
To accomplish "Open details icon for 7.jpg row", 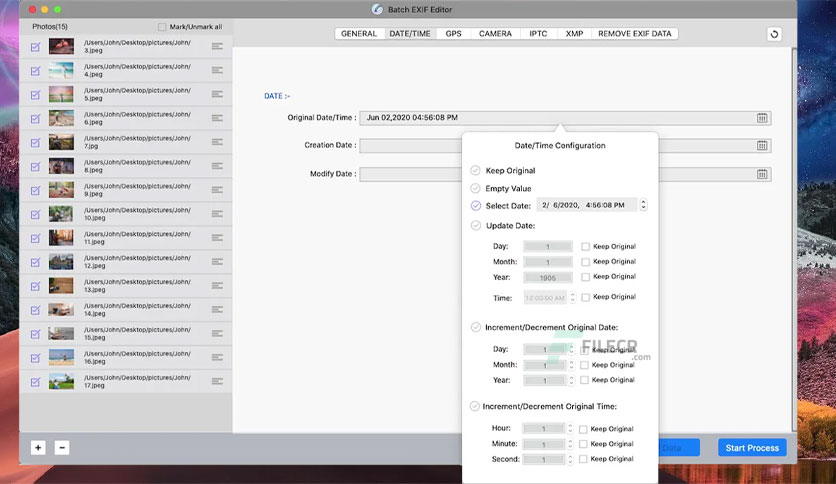I will coord(217,142).
